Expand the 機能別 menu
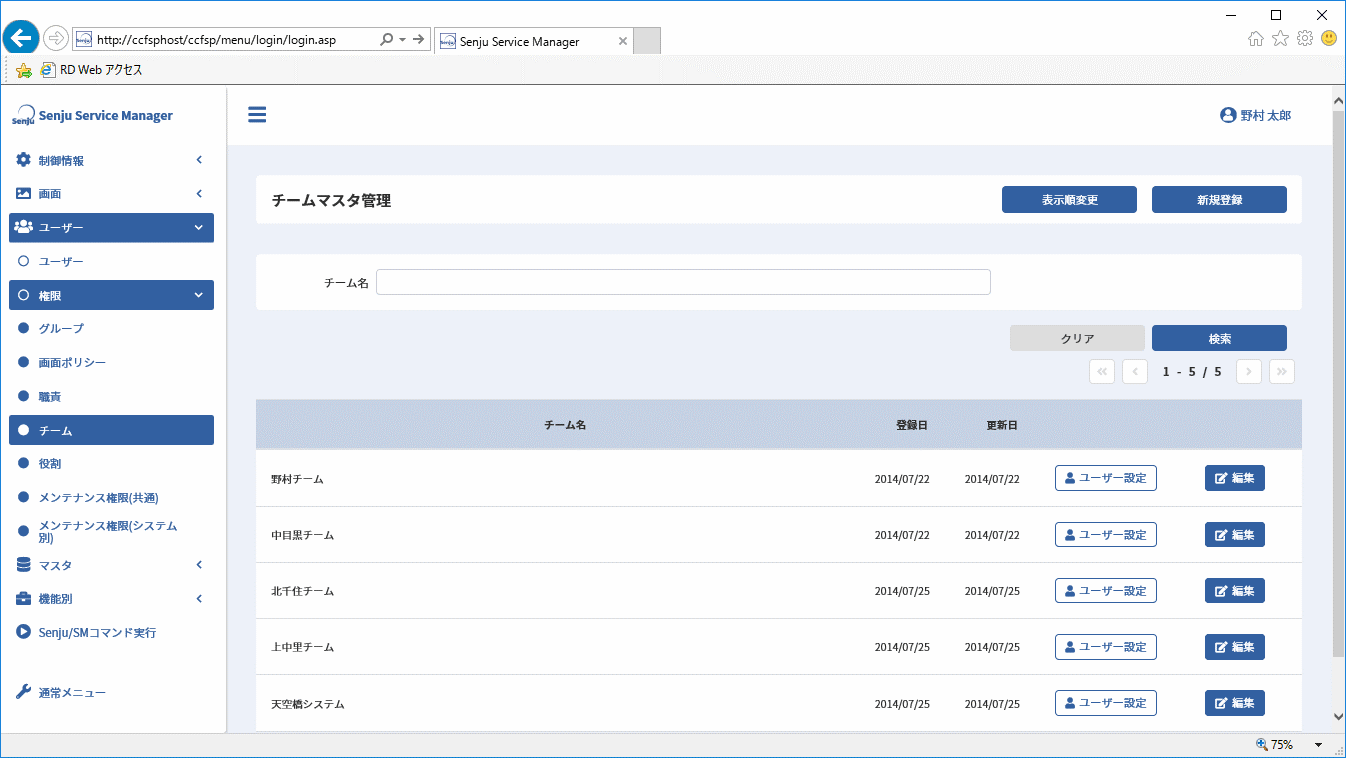 click(x=111, y=599)
